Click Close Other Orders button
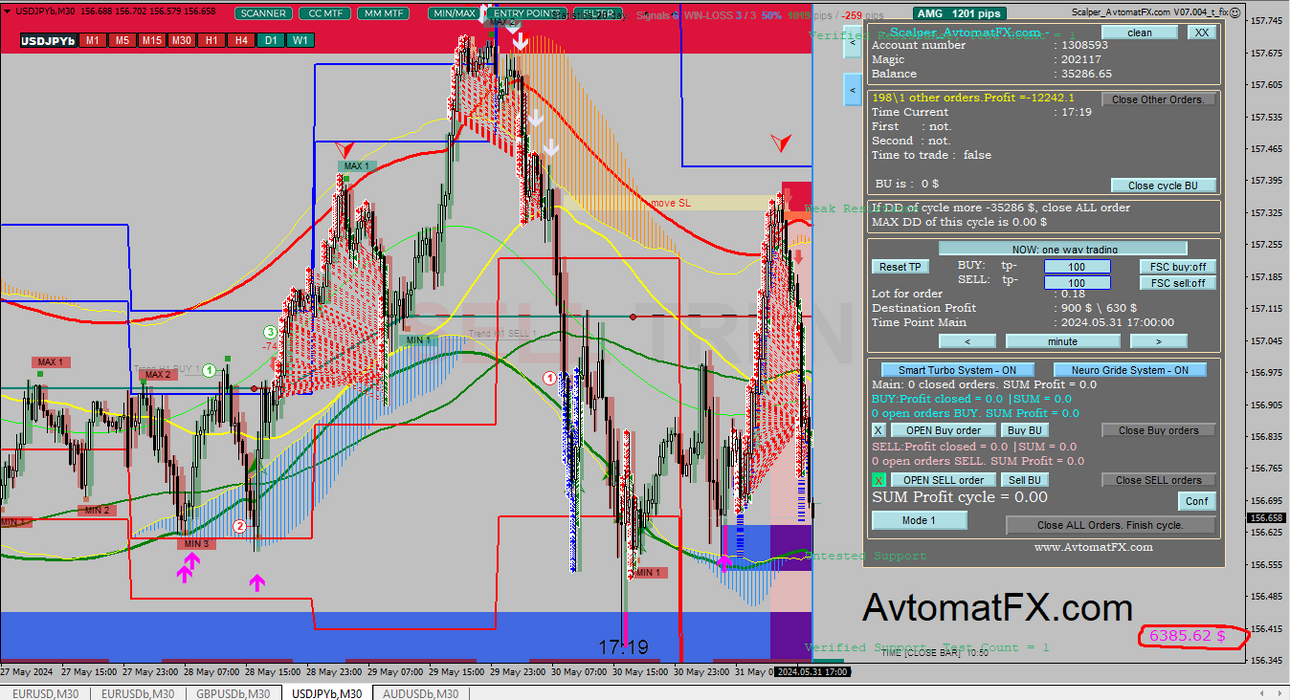1290x700 pixels. coord(1159,99)
